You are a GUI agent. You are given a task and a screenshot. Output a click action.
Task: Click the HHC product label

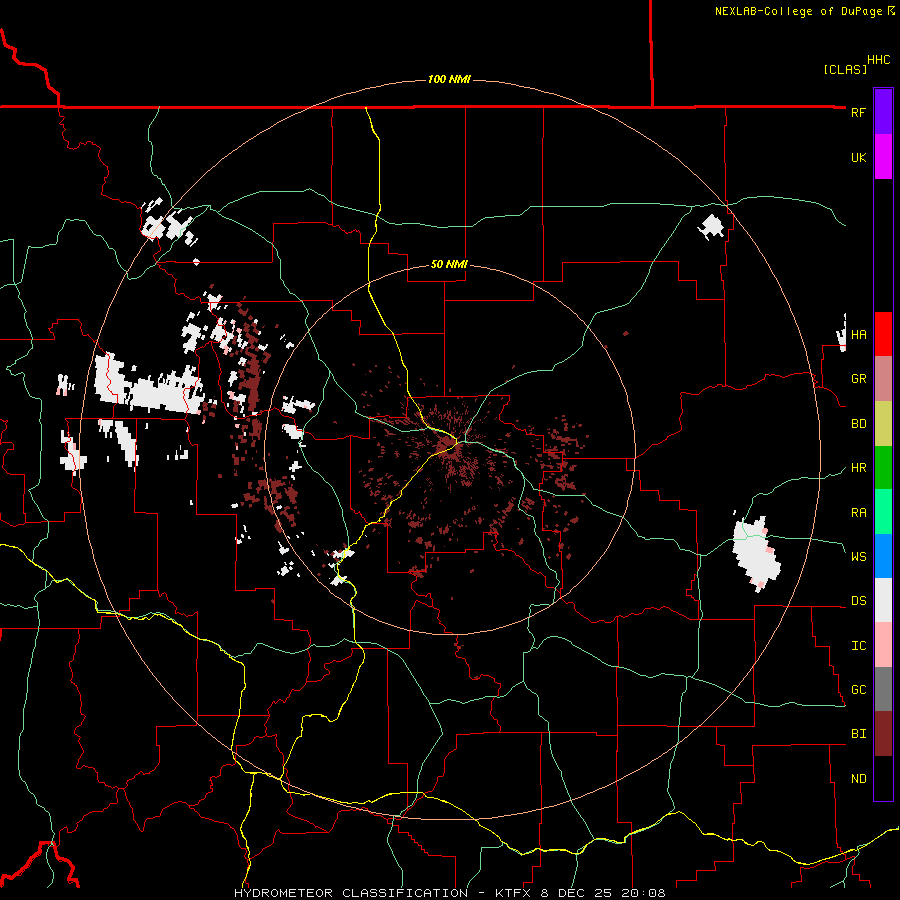click(x=878, y=60)
